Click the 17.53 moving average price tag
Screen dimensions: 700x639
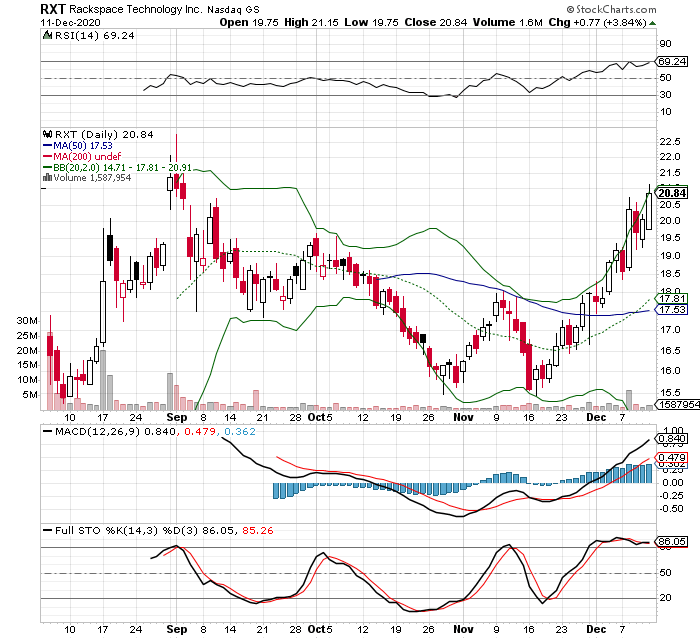(671, 309)
